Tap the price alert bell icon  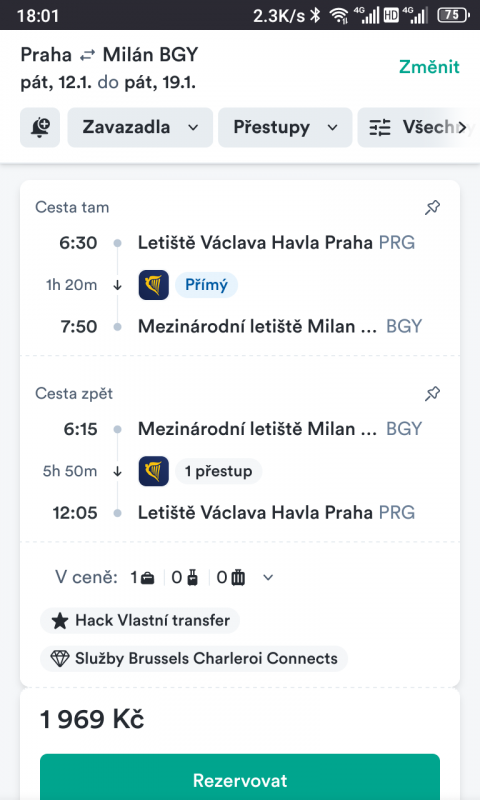click(x=40, y=127)
